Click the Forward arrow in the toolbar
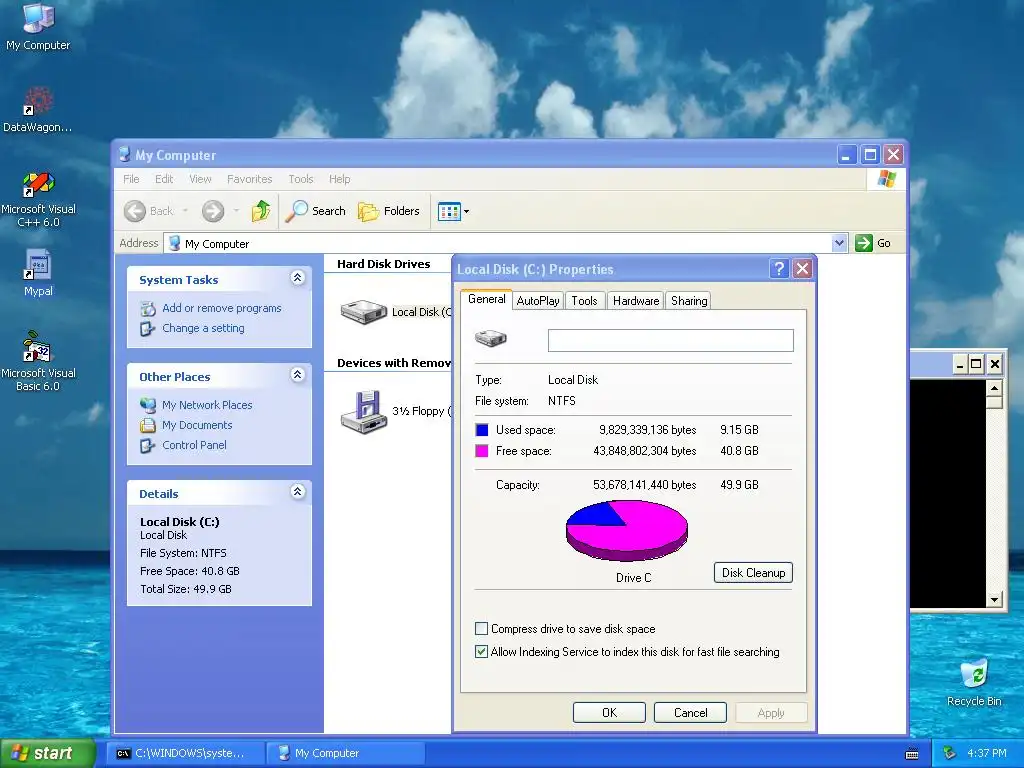Screen dimensions: 1024x768 213,211
